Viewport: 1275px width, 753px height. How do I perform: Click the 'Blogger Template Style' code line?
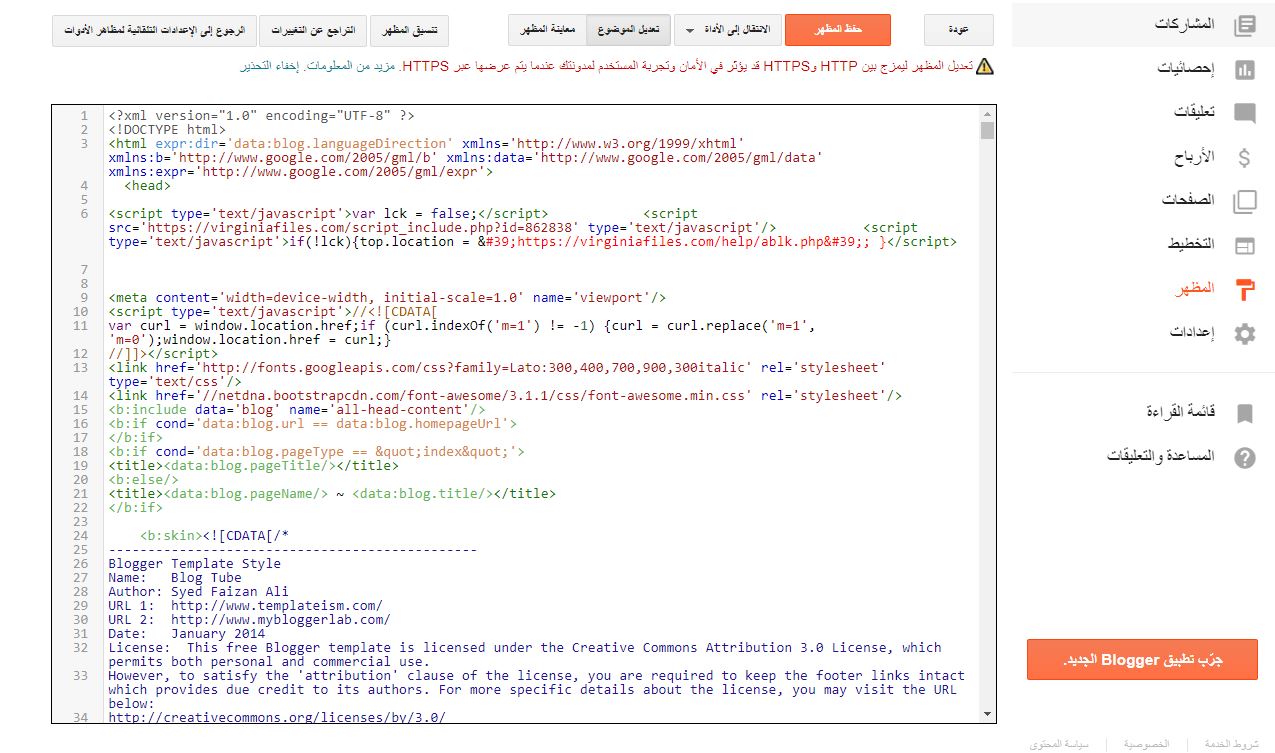click(194, 563)
